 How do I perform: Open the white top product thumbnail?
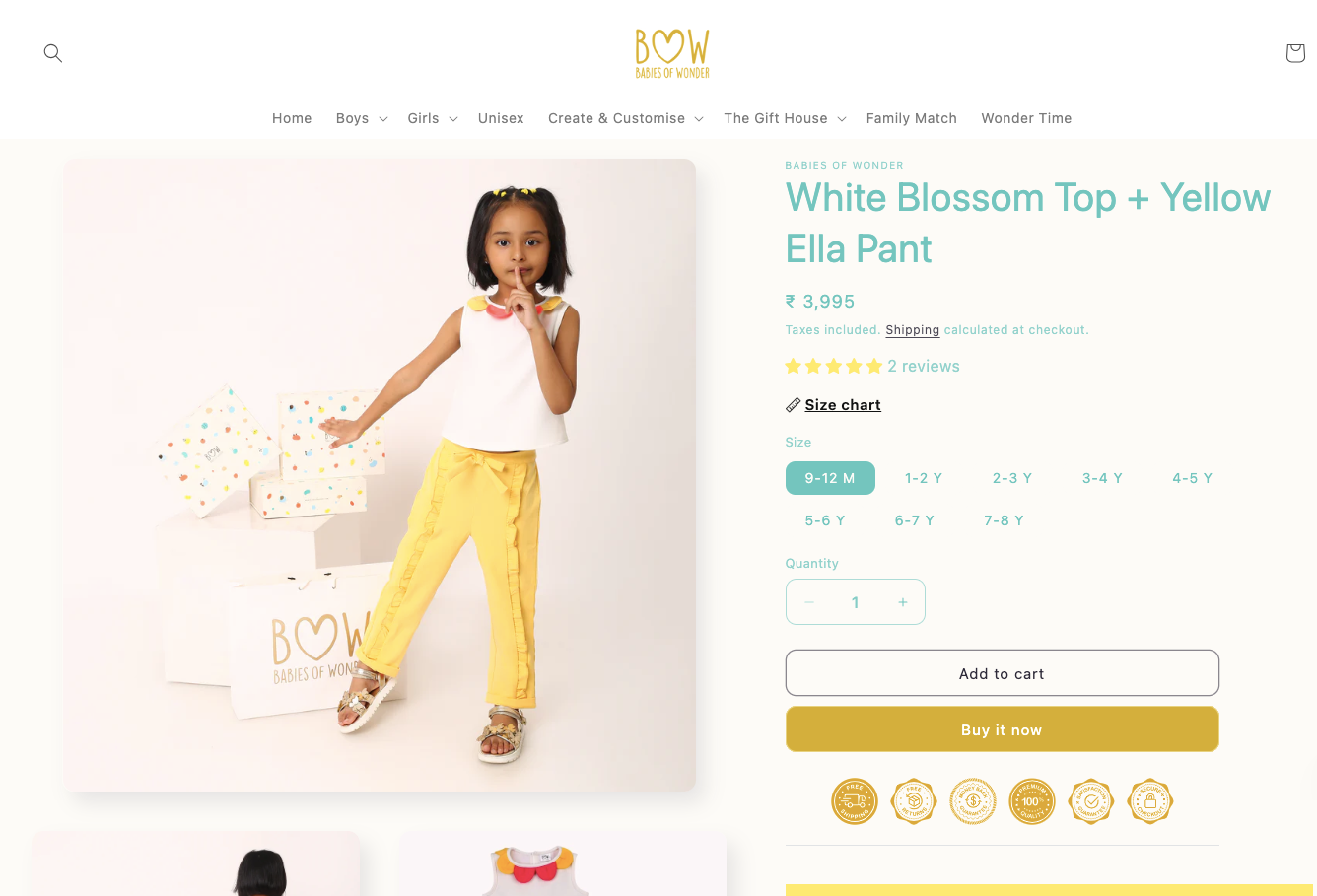[563, 864]
